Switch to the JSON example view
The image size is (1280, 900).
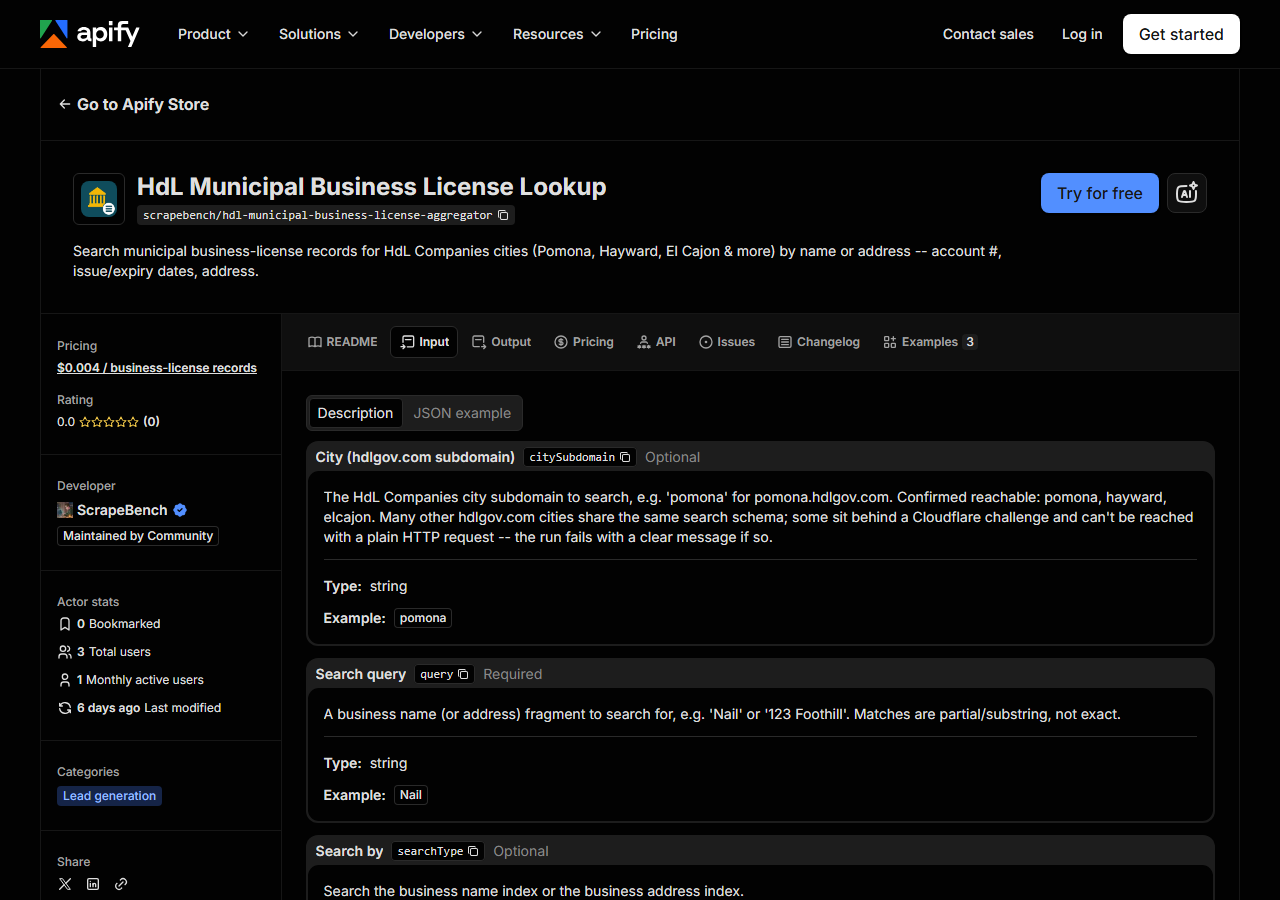[462, 413]
